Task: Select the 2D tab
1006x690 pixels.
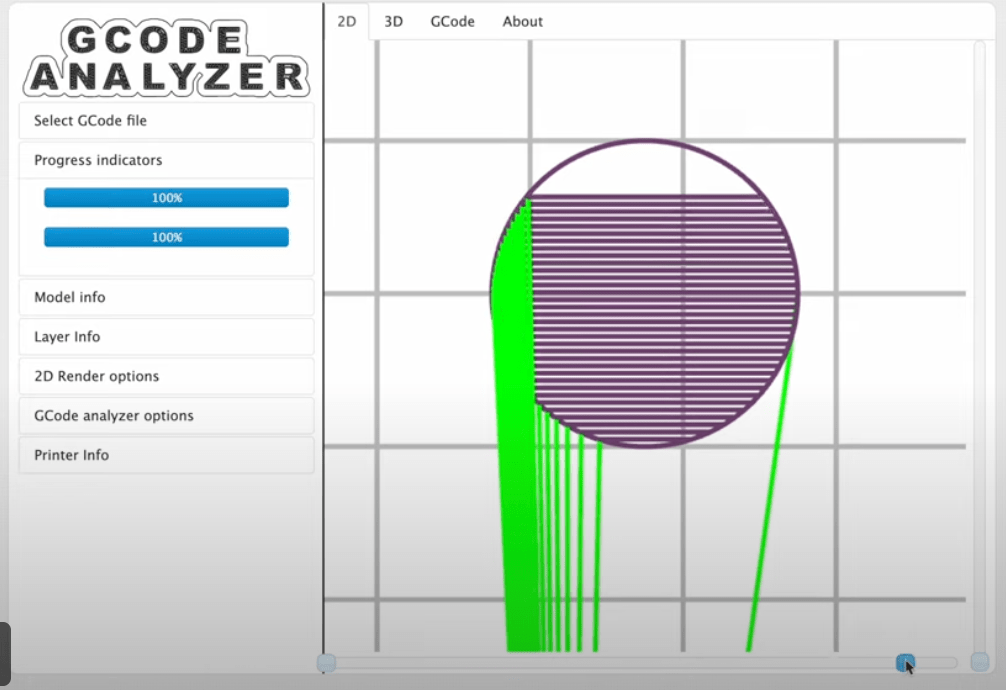Action: [x=347, y=21]
